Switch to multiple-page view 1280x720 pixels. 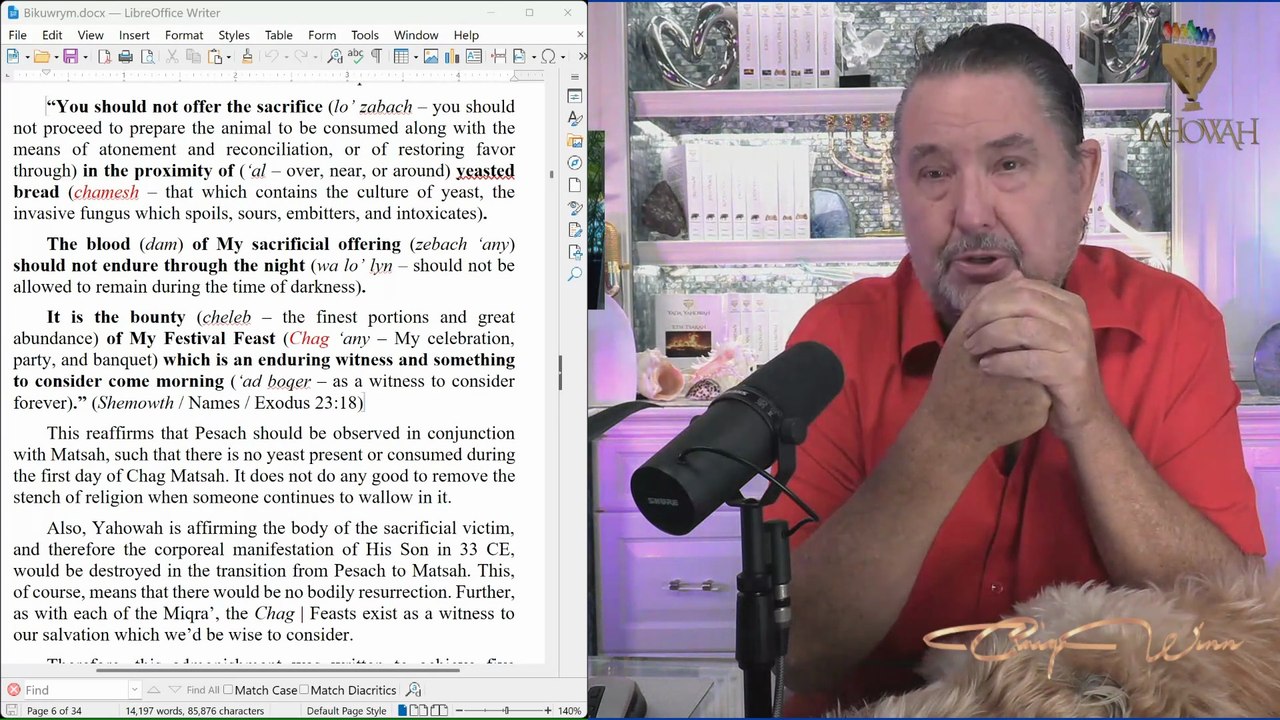coord(420,711)
